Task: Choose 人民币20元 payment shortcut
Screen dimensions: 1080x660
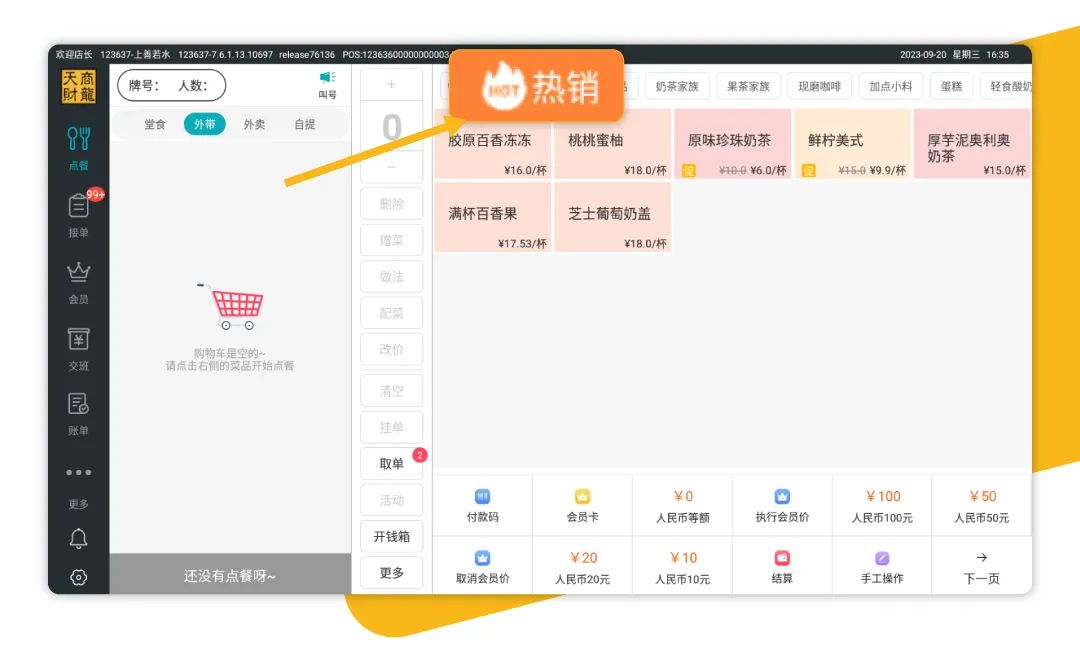Action: (583, 566)
